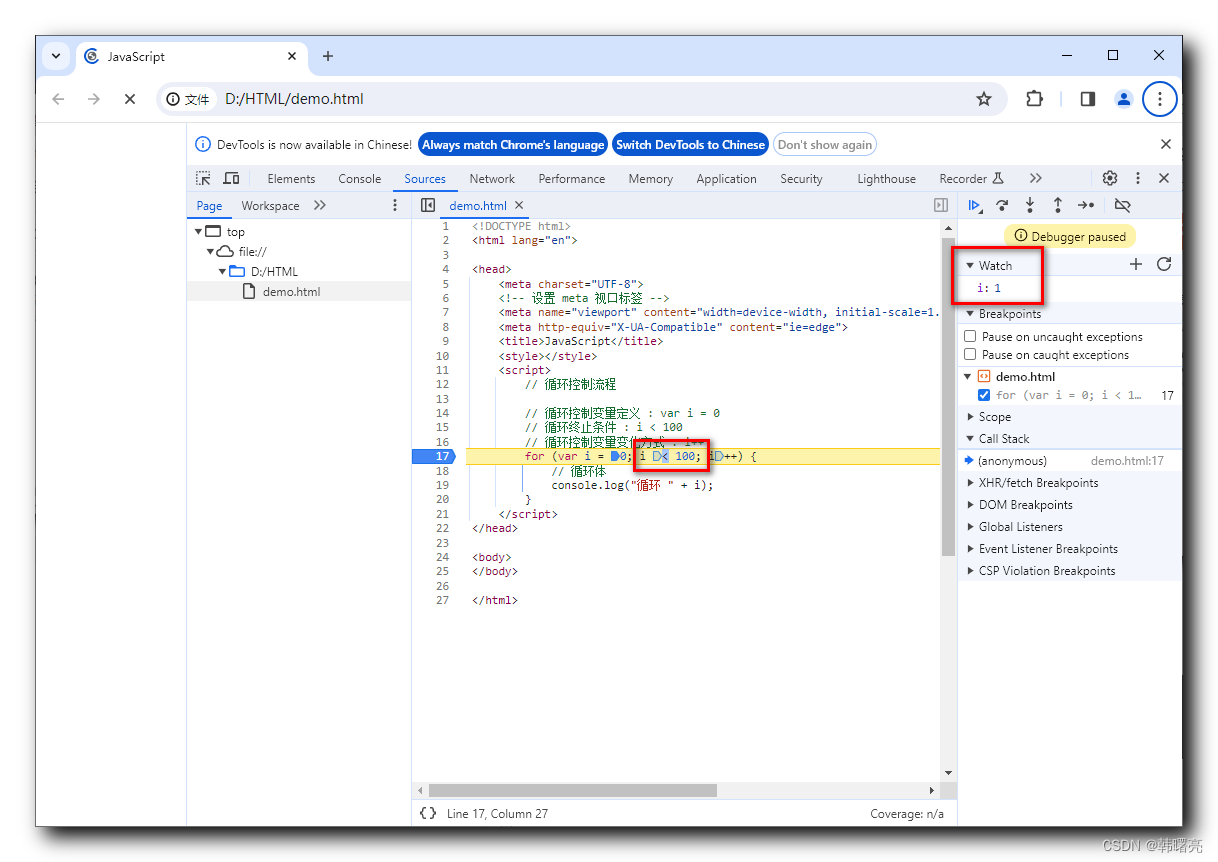Bookmark this page with the star
Screen dimensions: 1218x862
pos(984,99)
